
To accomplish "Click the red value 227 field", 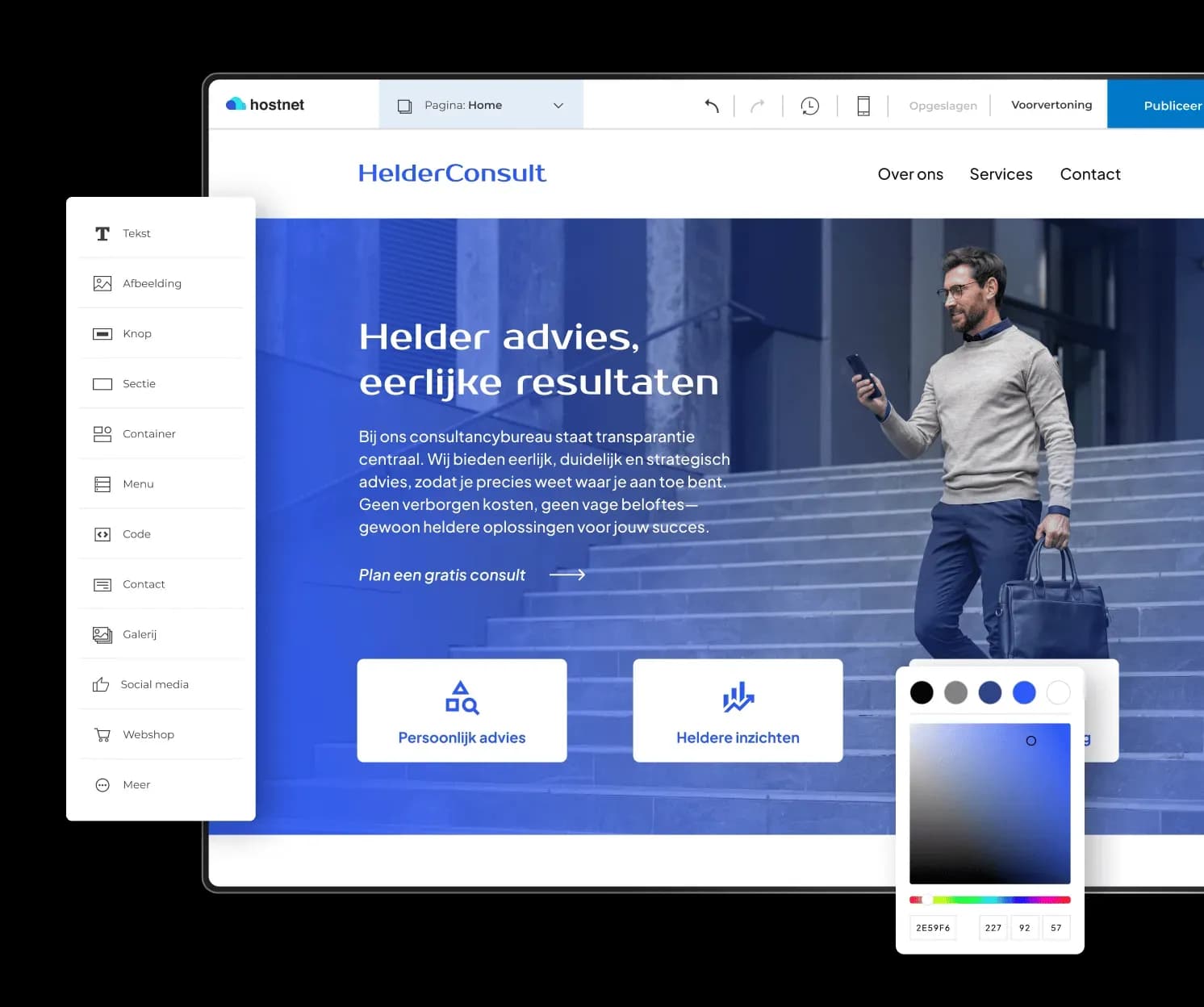I will 993,928.
